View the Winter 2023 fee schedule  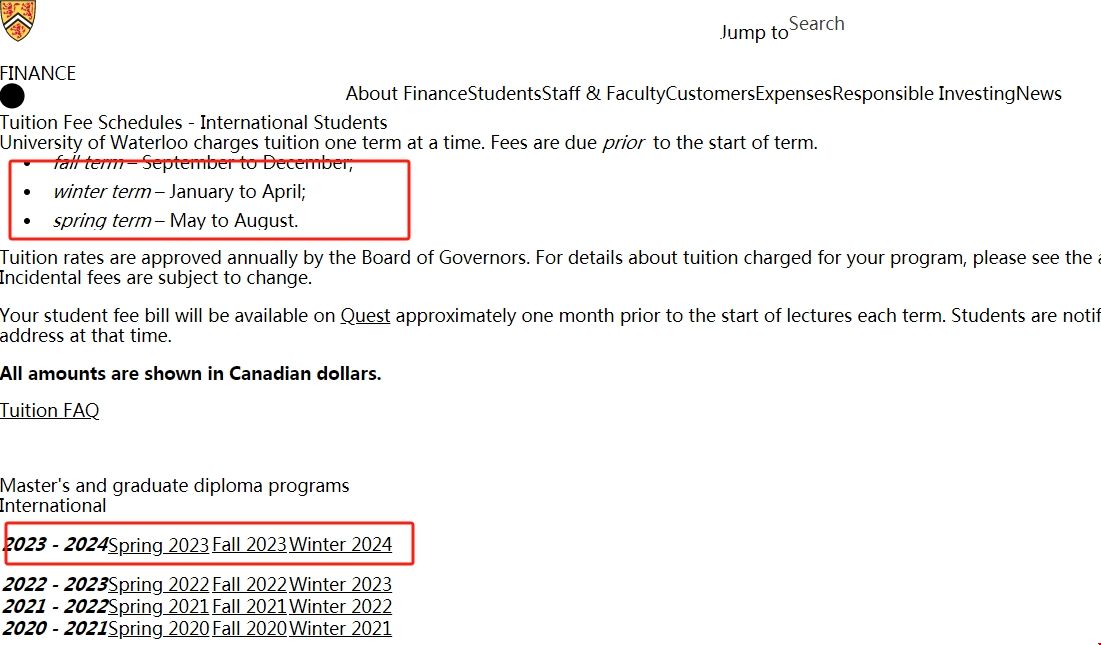[x=340, y=585]
